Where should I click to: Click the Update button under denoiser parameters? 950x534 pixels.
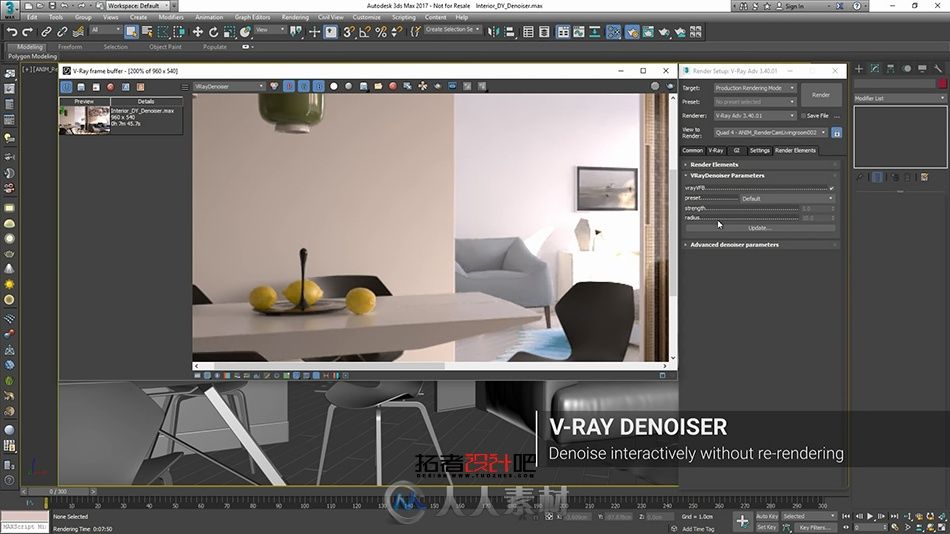click(x=760, y=228)
